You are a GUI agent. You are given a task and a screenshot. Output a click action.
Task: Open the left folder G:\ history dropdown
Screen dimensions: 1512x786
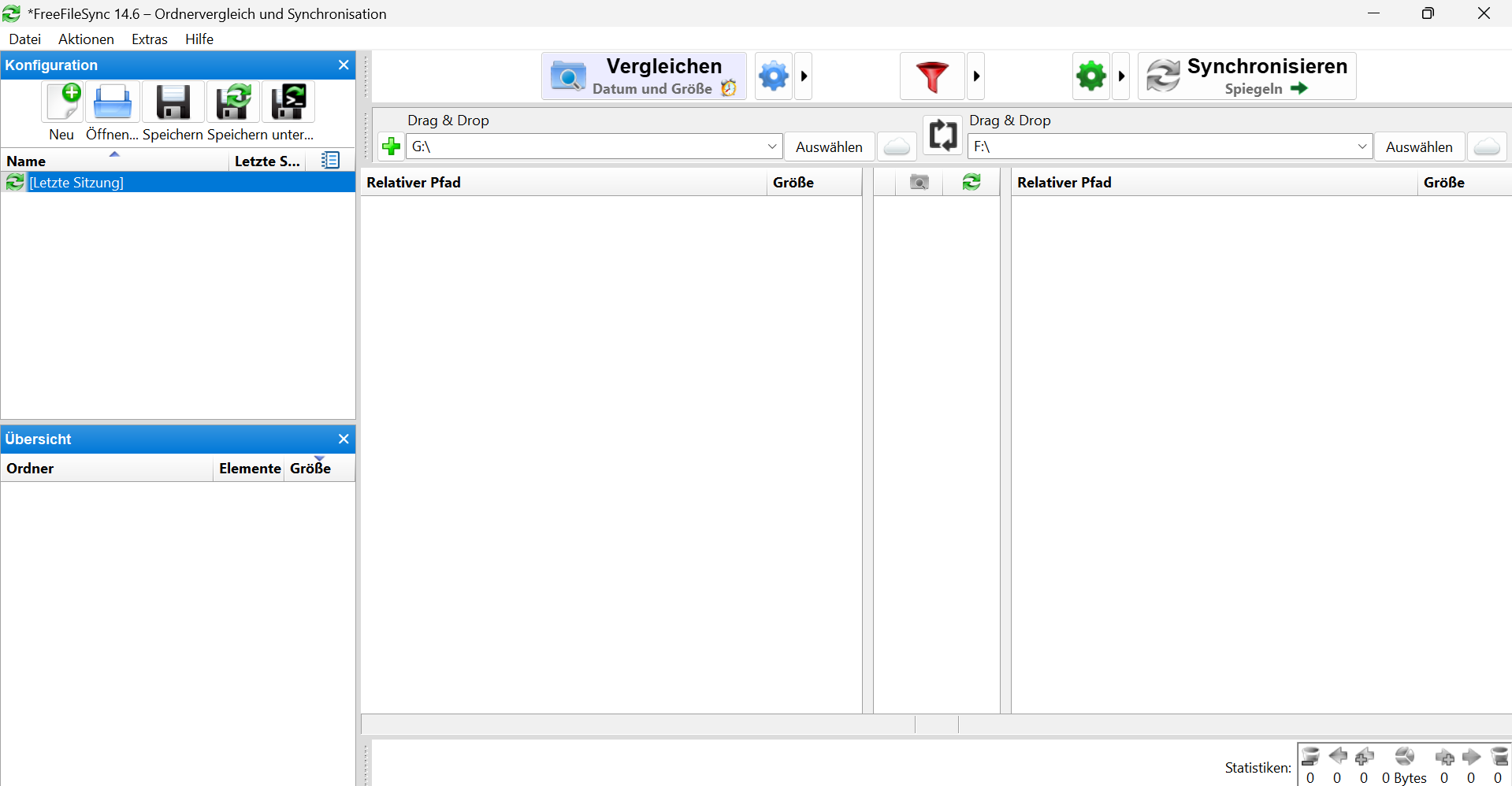click(x=772, y=146)
